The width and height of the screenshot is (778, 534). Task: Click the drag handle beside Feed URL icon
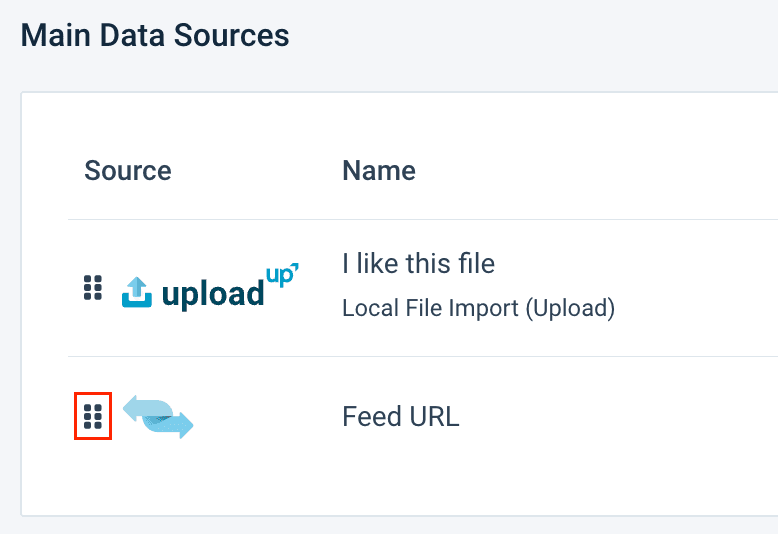coord(93,417)
